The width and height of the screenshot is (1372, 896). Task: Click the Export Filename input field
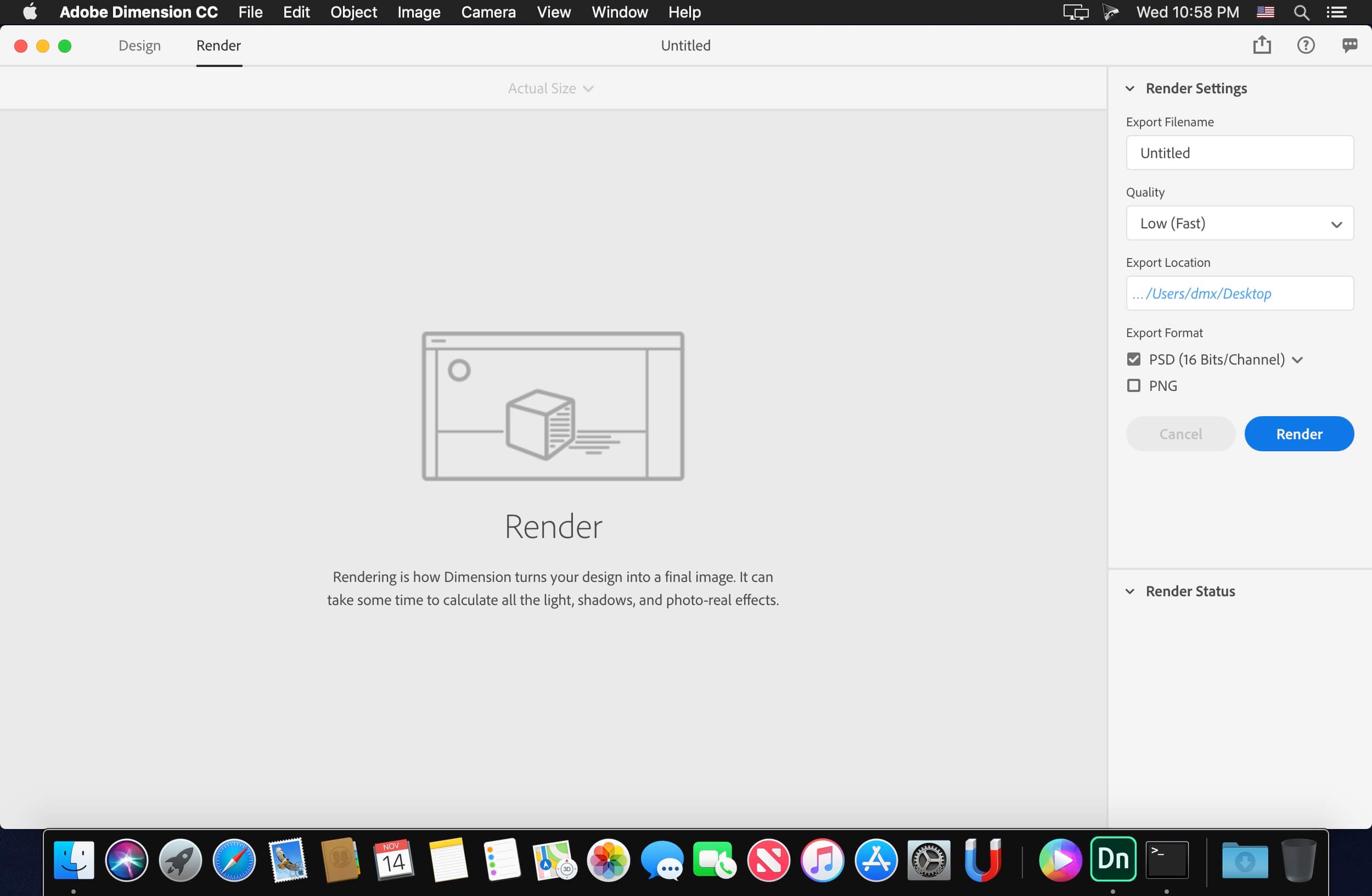pyautogui.click(x=1239, y=152)
